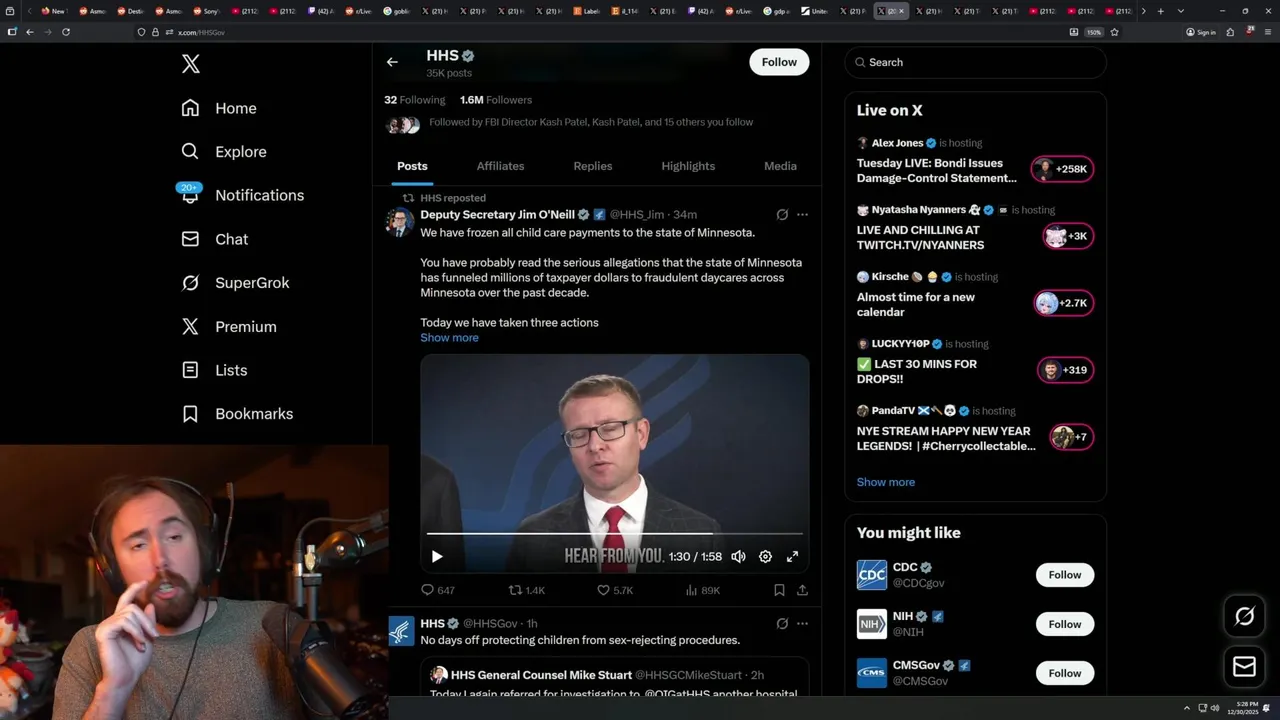
Task: Repost the Jim O'Neill post (1.4K)
Action: 527,591
